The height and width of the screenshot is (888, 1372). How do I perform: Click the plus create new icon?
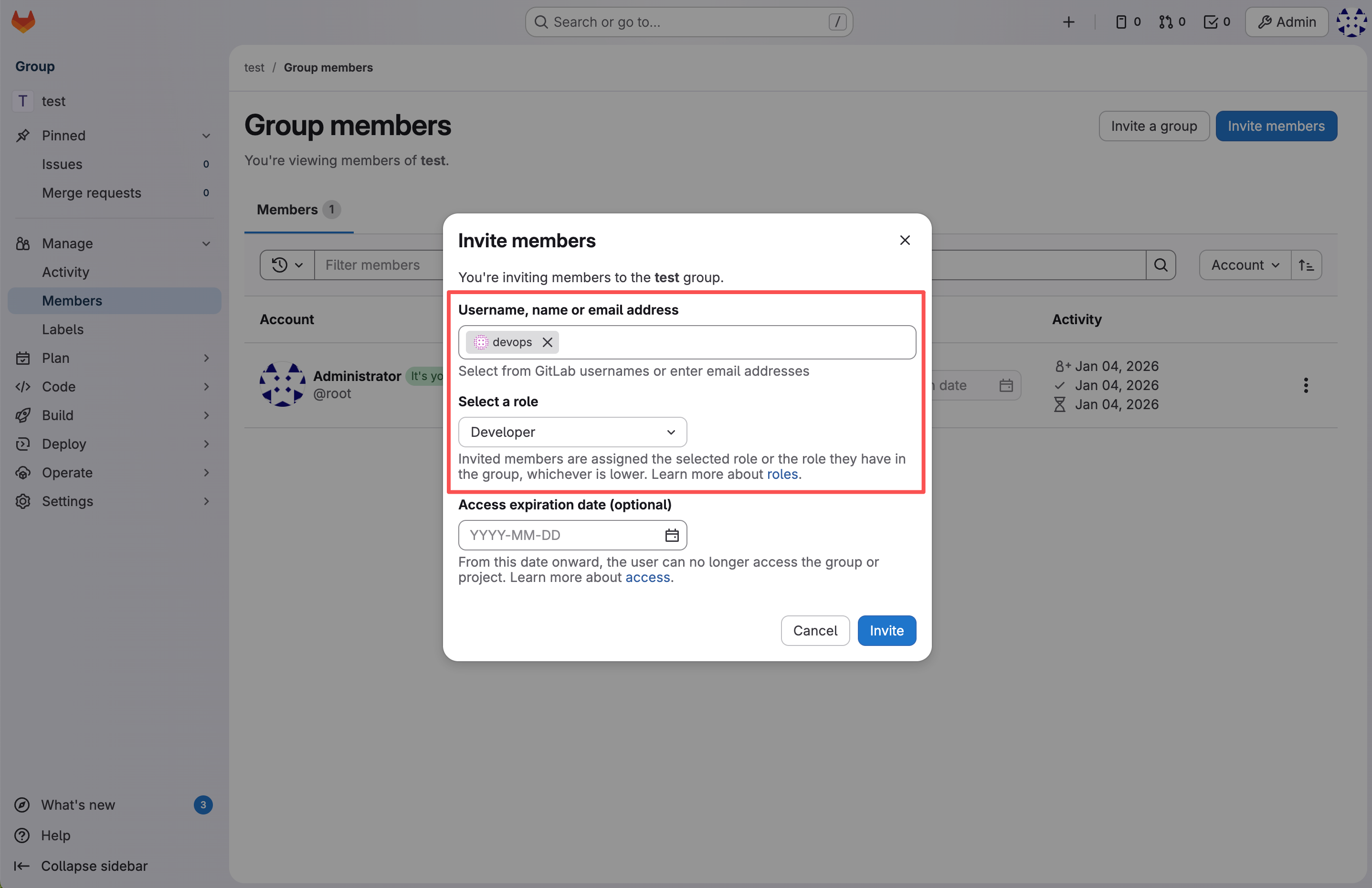click(1068, 22)
